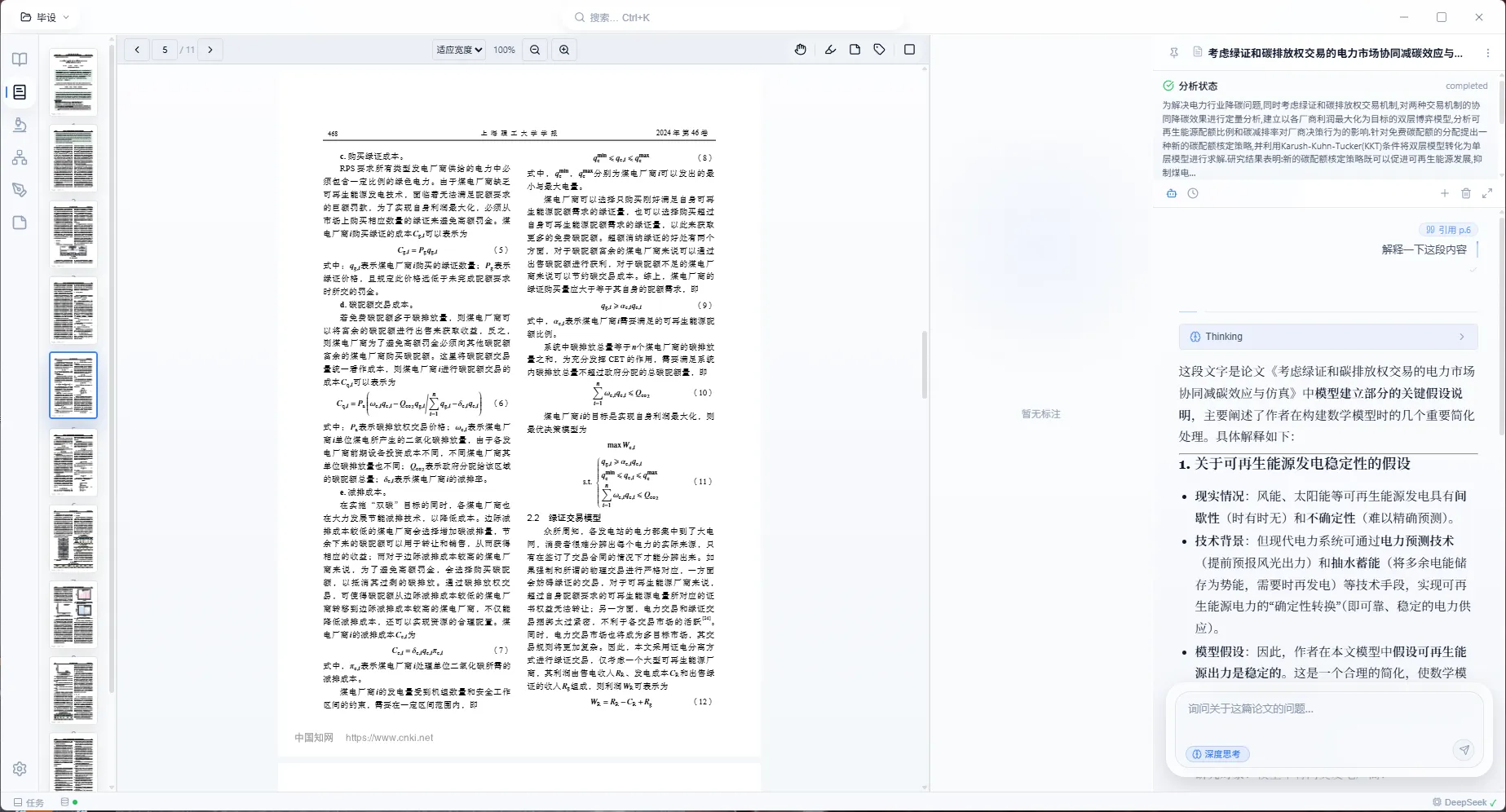Click the sticky note tool icon

tap(855, 50)
